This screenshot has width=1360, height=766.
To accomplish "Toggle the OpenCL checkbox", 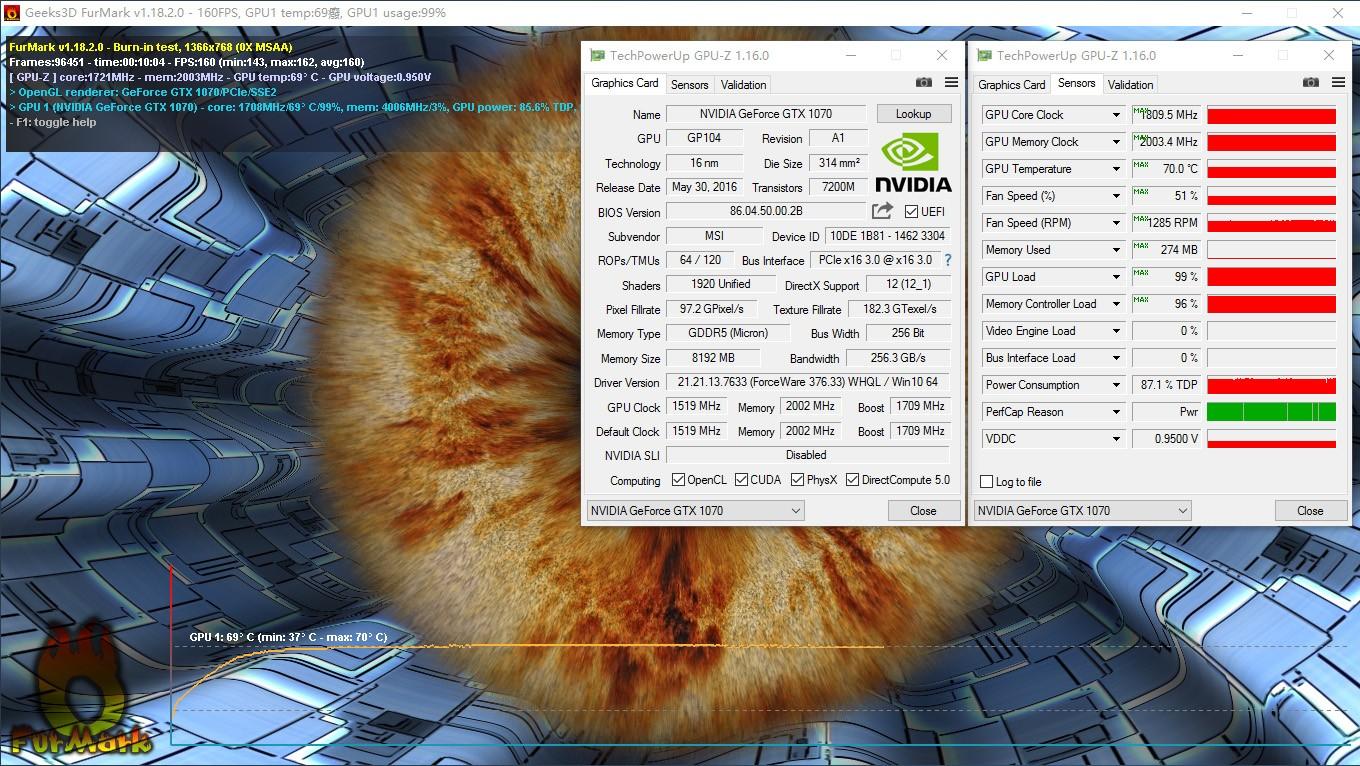I will coord(678,480).
